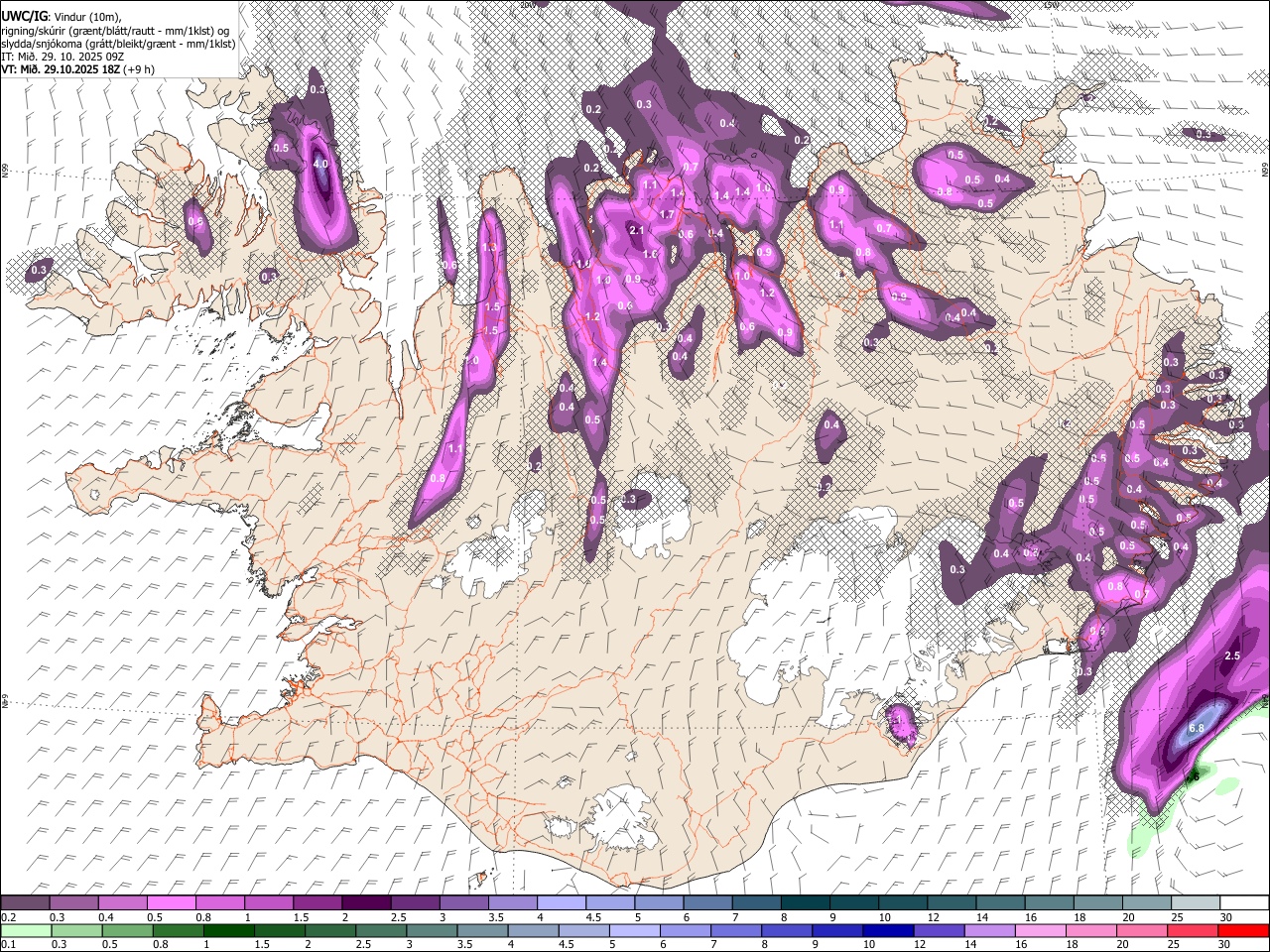
Task: Select bottom-row legend swatch starting at 8
Action: 787,931
